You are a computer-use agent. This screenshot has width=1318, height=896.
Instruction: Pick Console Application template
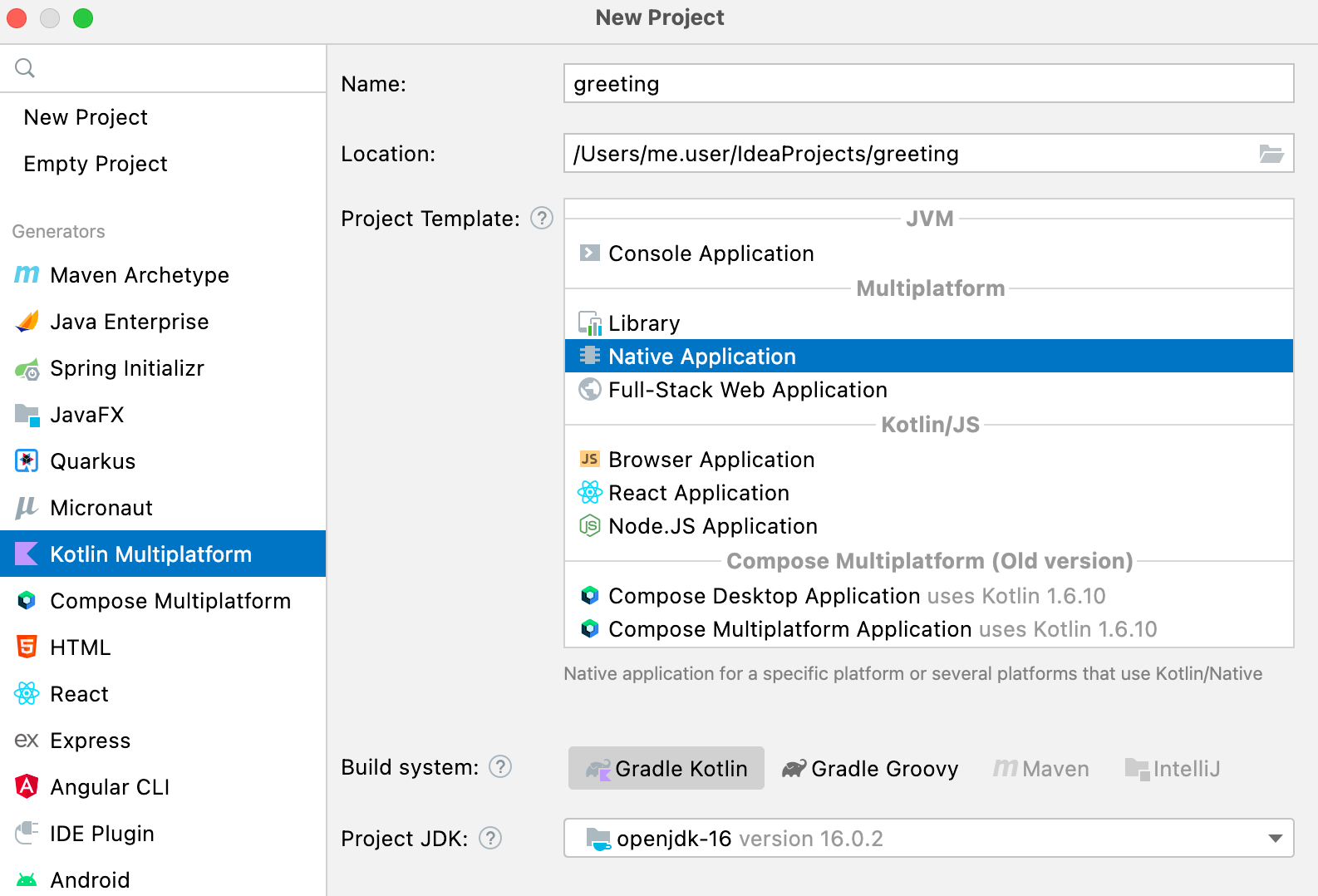click(929, 253)
